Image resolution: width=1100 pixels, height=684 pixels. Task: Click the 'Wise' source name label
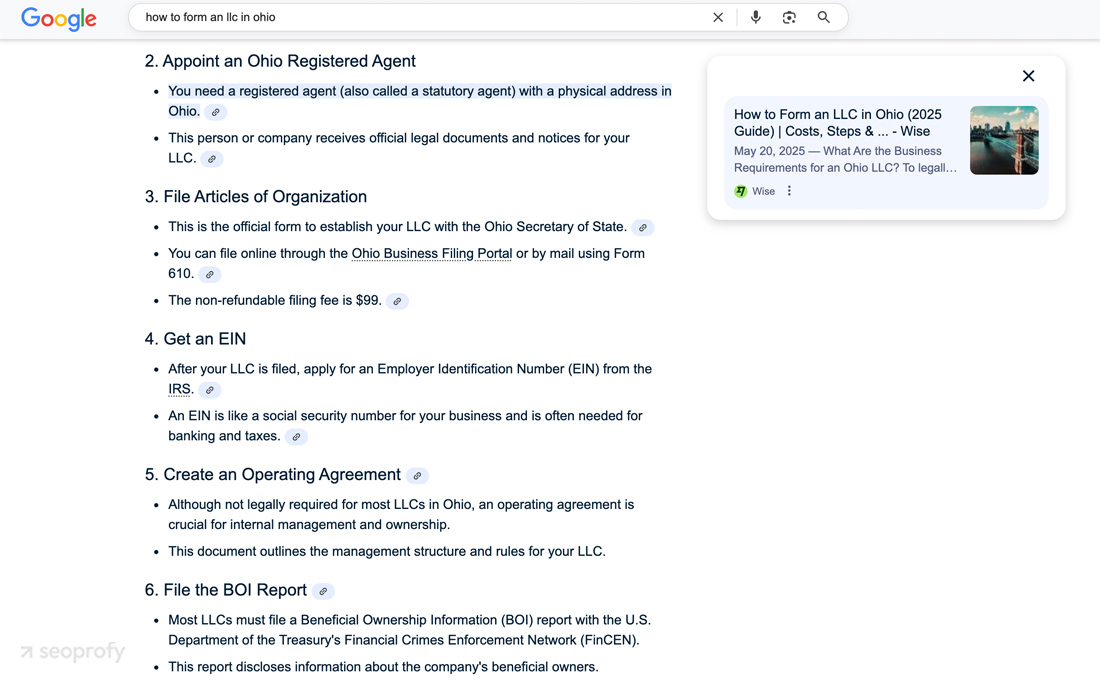[763, 191]
